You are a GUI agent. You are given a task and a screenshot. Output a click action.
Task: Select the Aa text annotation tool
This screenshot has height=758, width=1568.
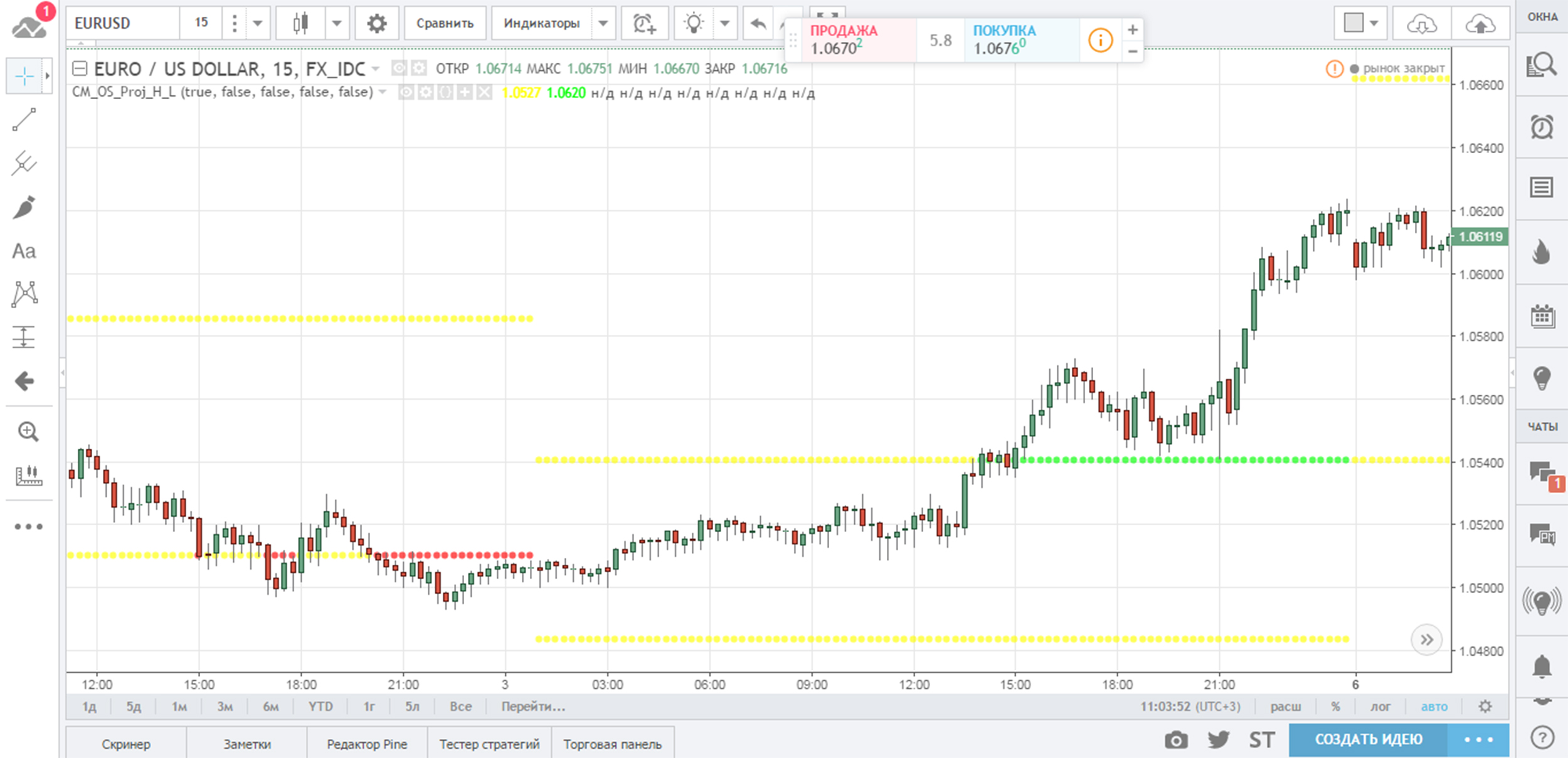coord(24,251)
